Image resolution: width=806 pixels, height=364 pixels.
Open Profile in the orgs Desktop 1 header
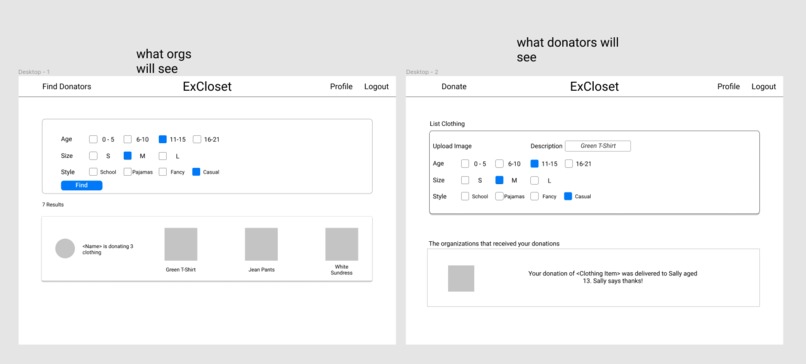(x=341, y=86)
